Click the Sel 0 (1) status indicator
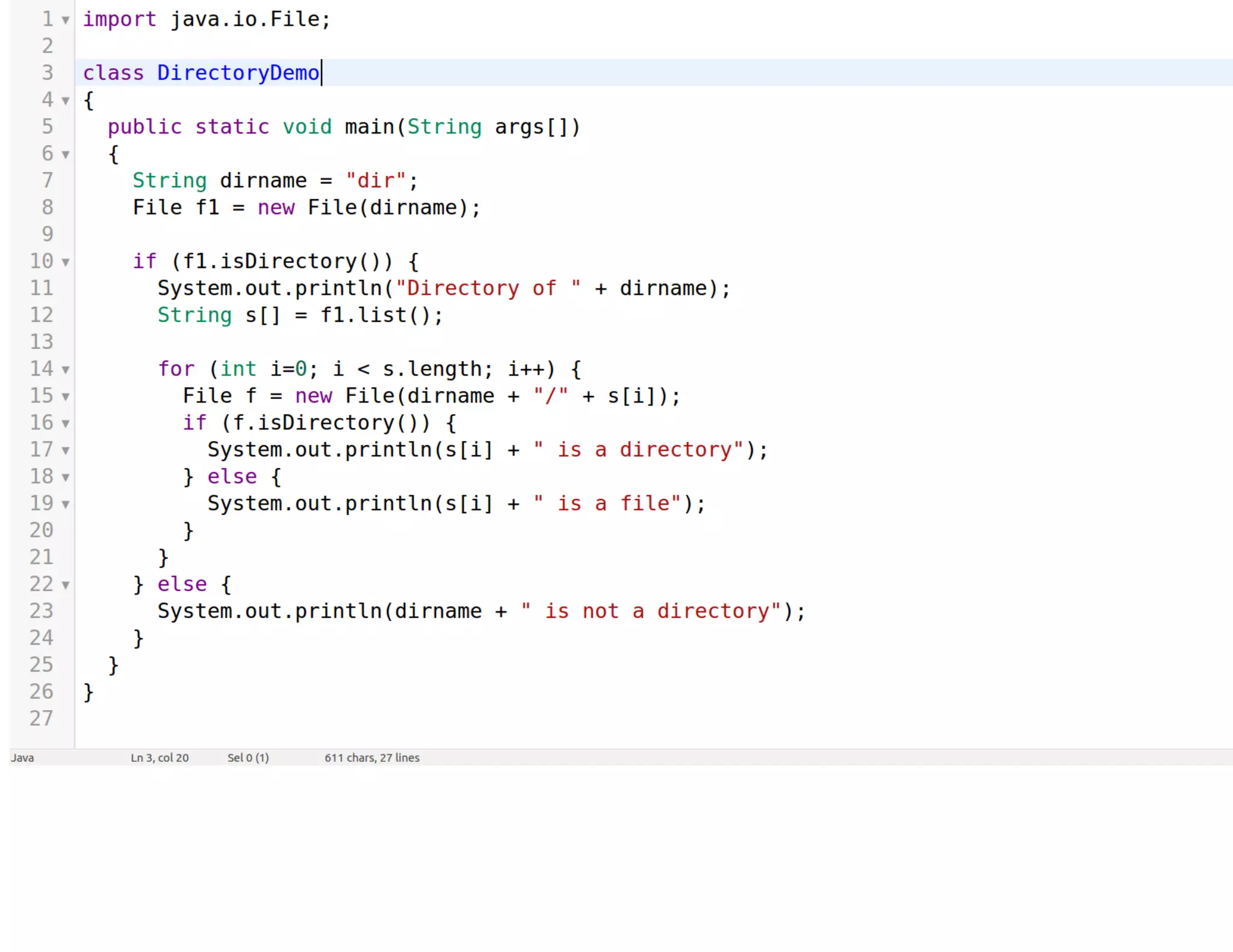This screenshot has width=1233, height=952. [248, 758]
